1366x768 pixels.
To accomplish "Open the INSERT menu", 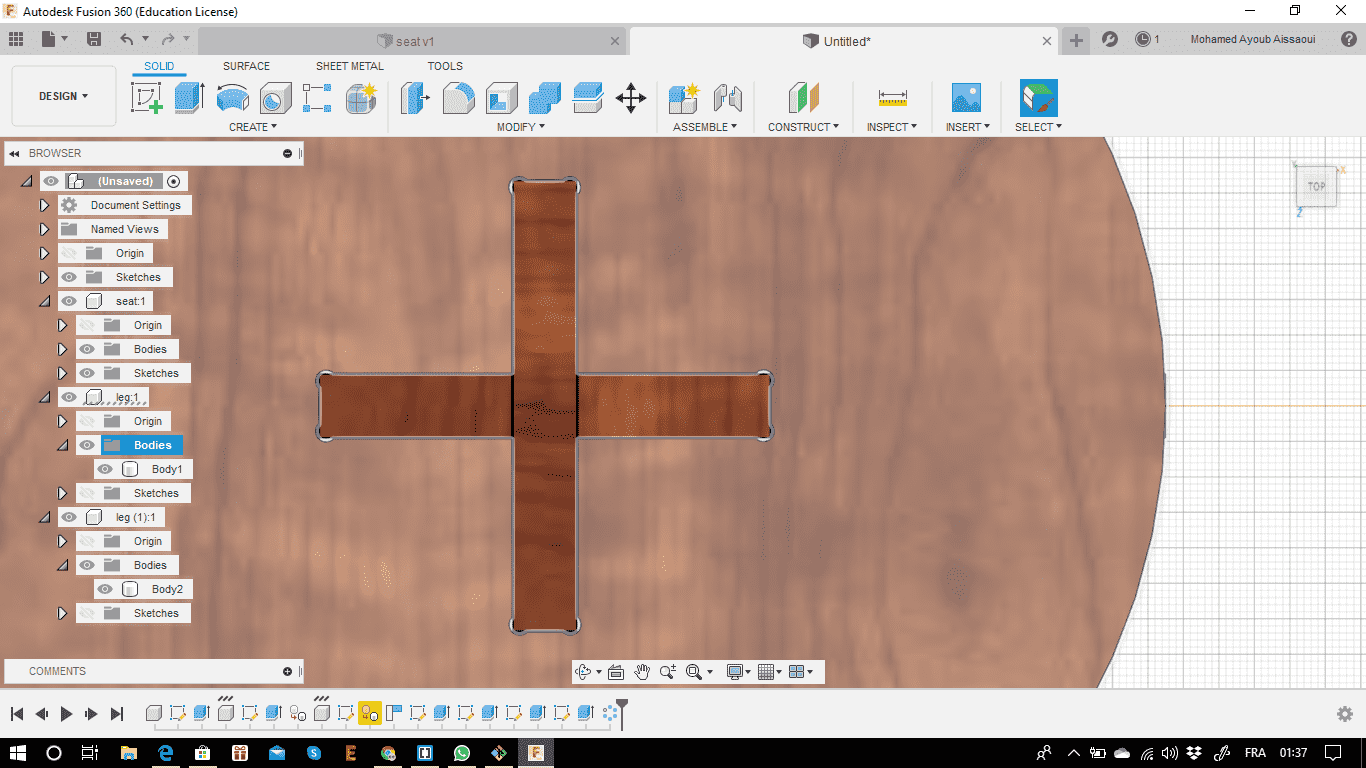I will [x=968, y=127].
